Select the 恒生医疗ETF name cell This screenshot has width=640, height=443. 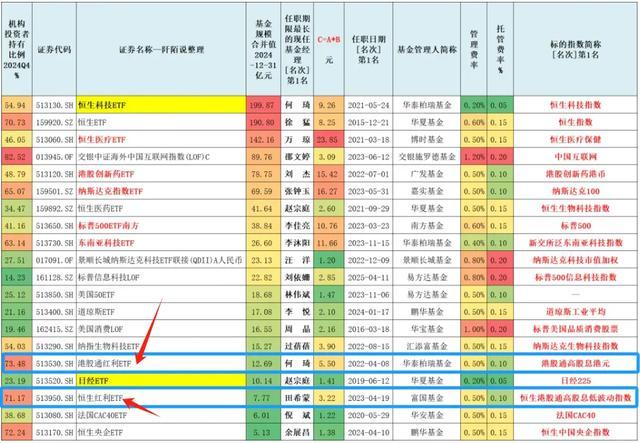[161, 140]
